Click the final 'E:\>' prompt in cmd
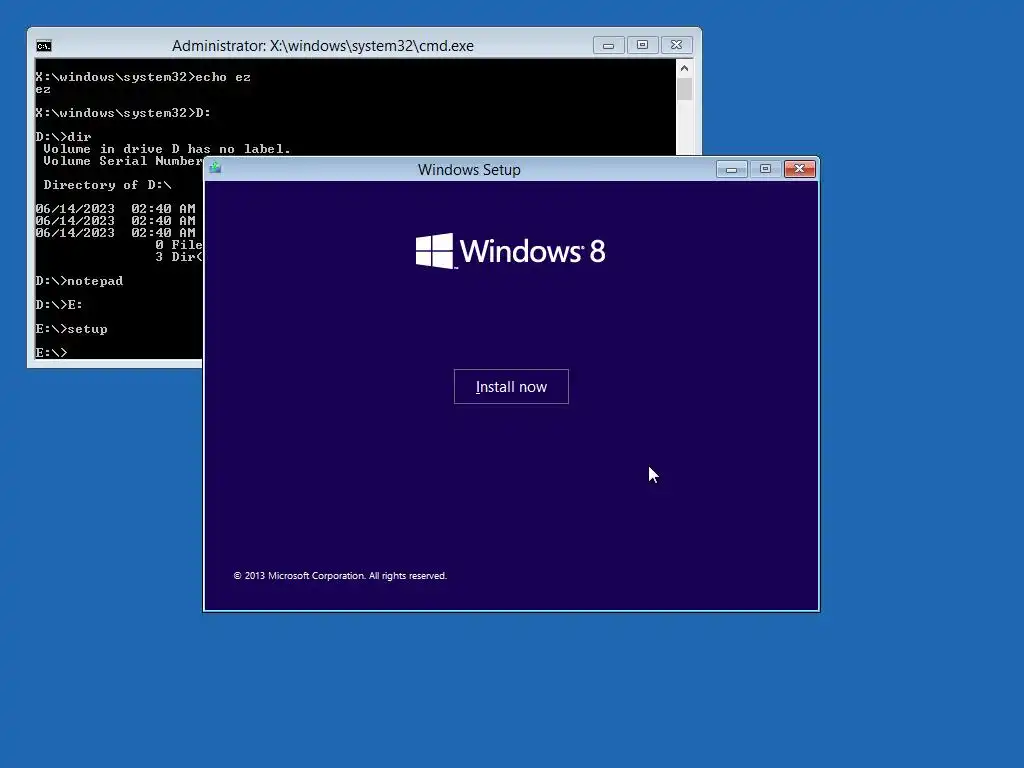 tap(51, 353)
